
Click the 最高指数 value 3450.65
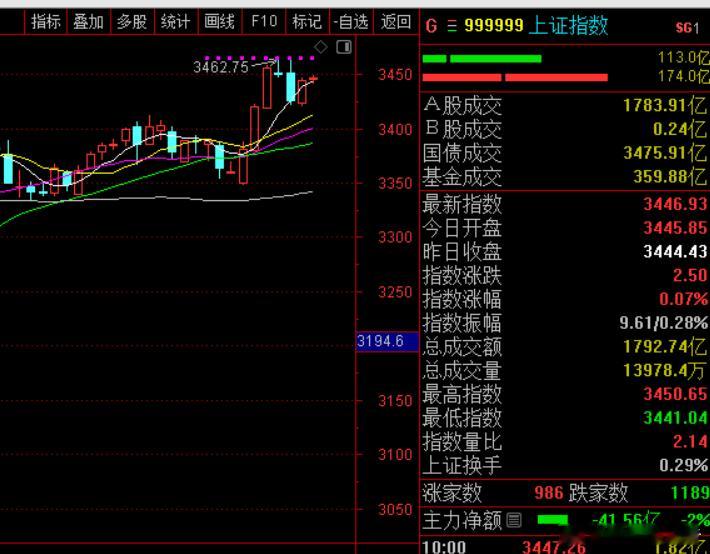pos(675,394)
